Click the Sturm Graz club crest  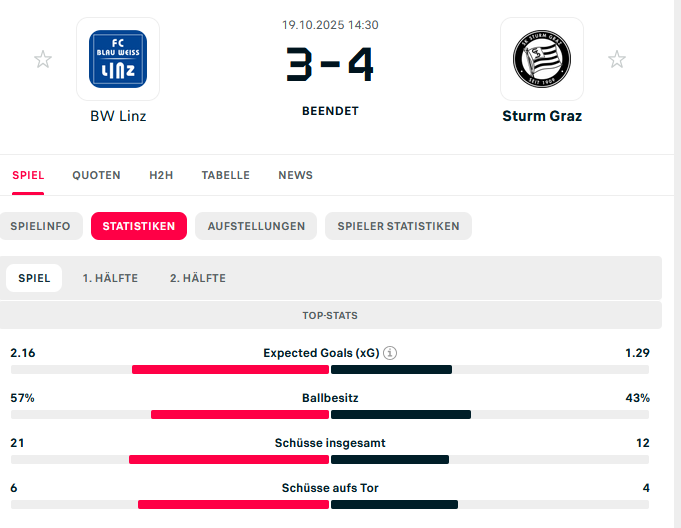(541, 59)
